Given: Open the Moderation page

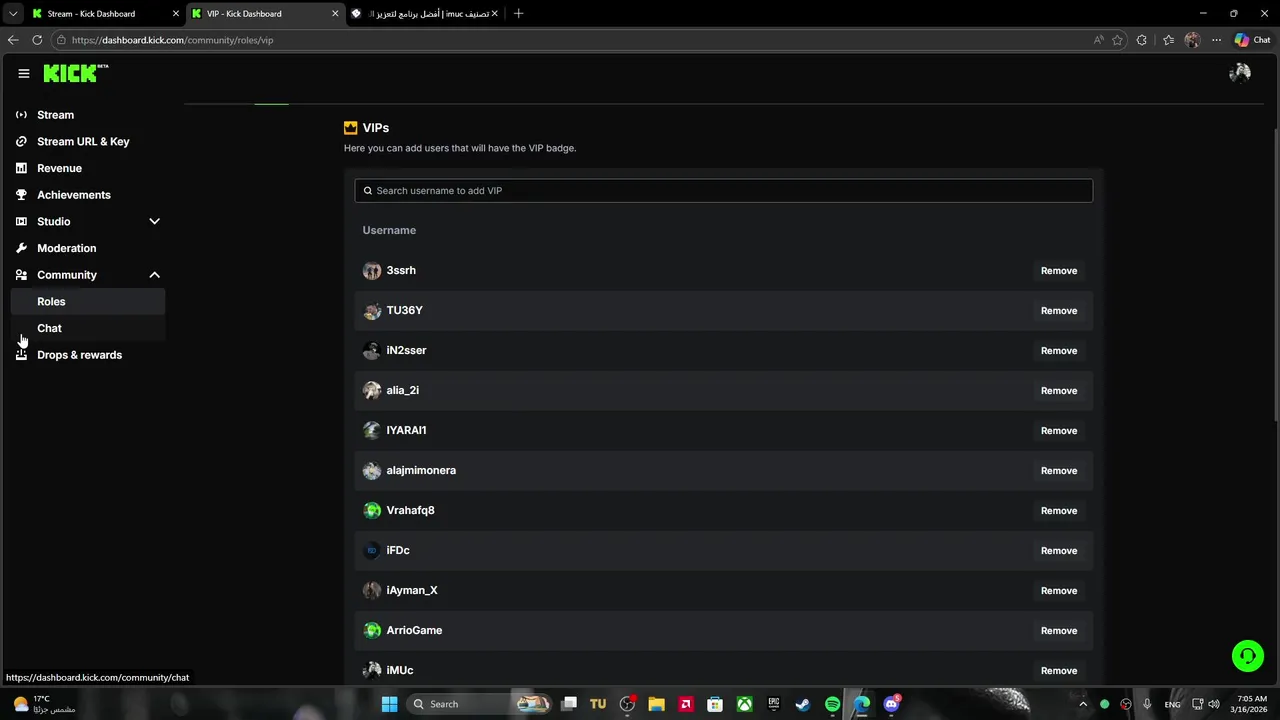Looking at the screenshot, I should tap(88, 248).
